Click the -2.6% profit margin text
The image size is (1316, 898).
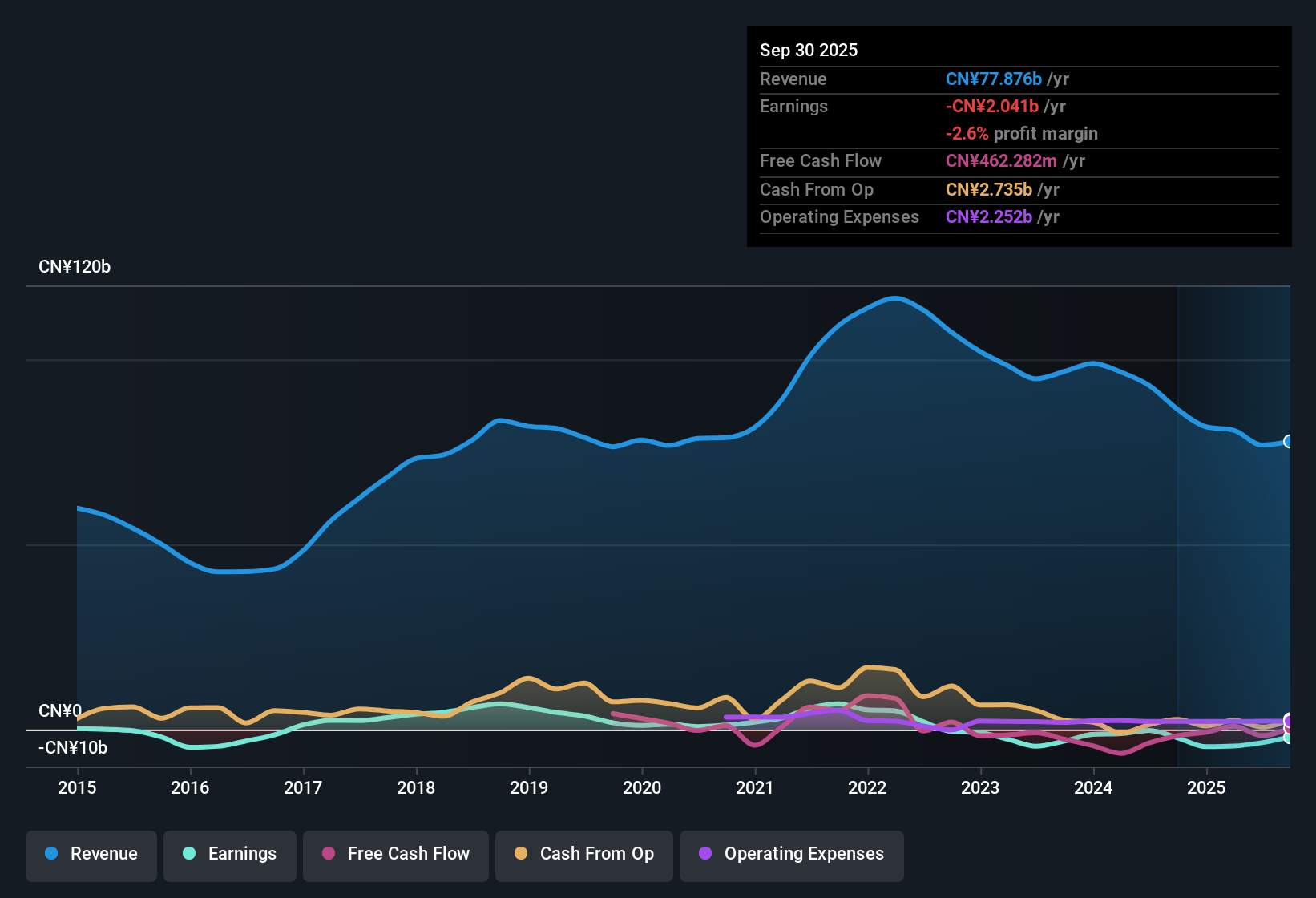pos(1021,133)
